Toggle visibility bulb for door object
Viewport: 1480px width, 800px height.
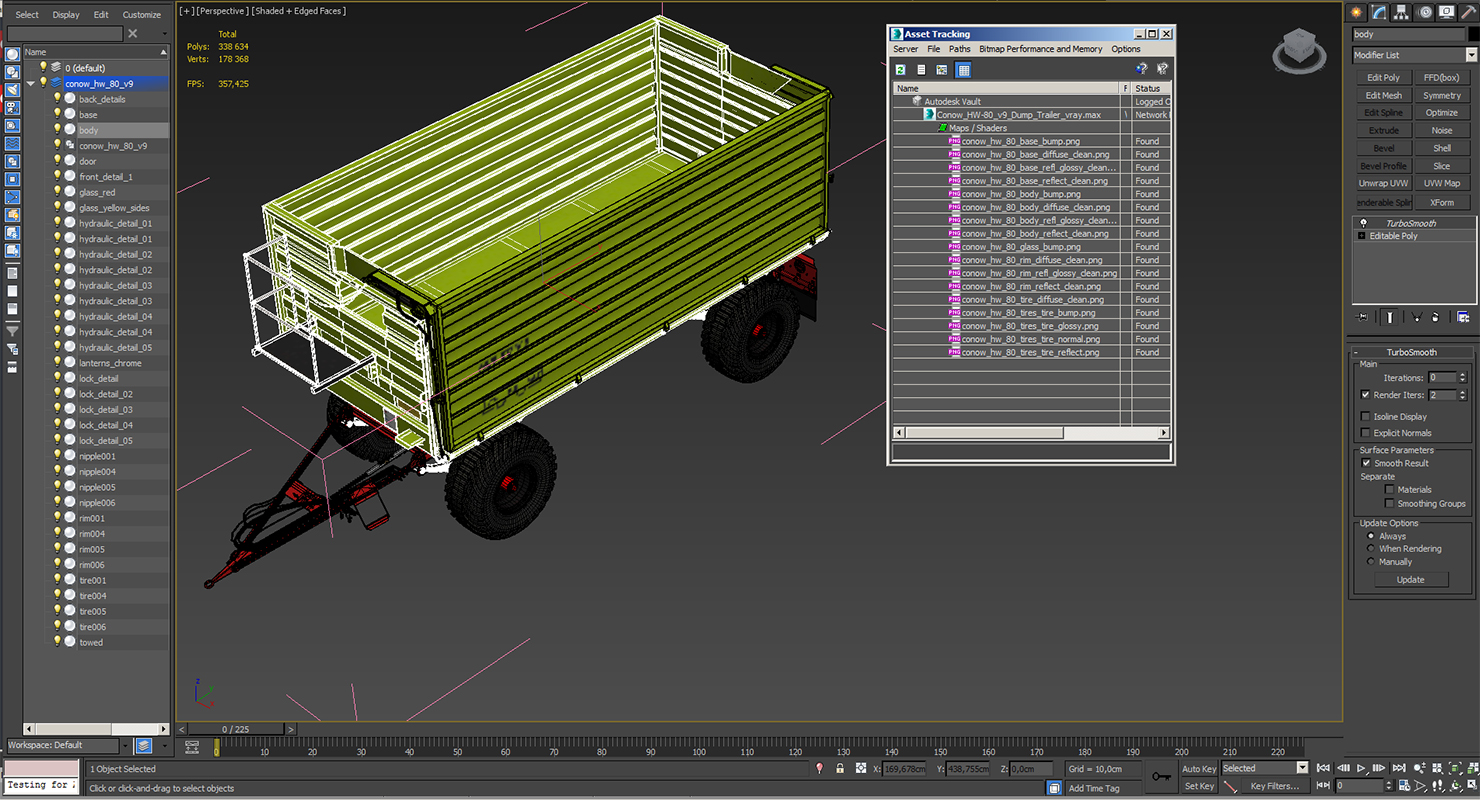pos(57,161)
